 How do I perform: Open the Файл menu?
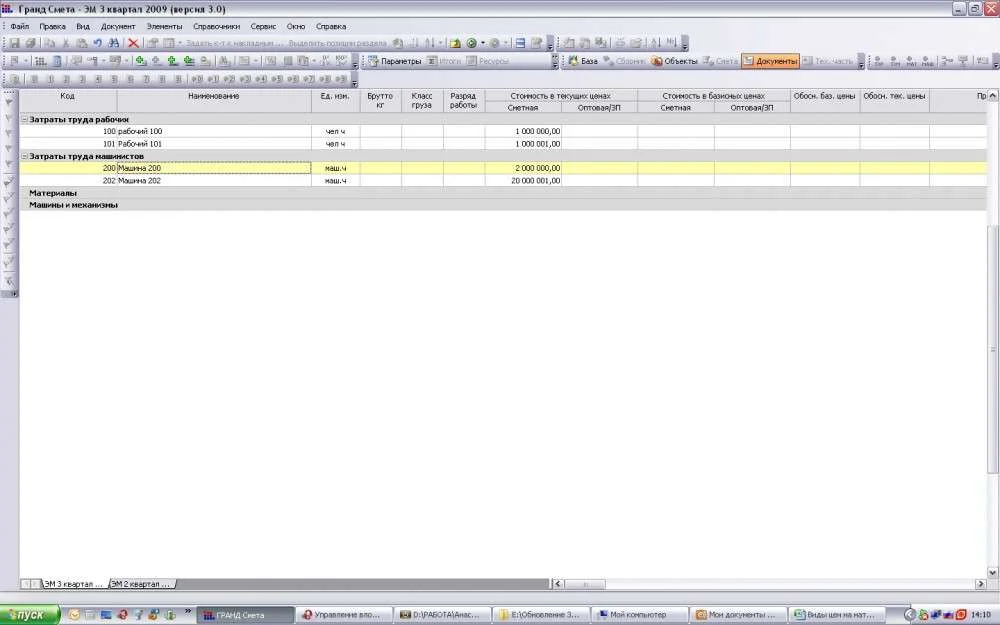20,26
